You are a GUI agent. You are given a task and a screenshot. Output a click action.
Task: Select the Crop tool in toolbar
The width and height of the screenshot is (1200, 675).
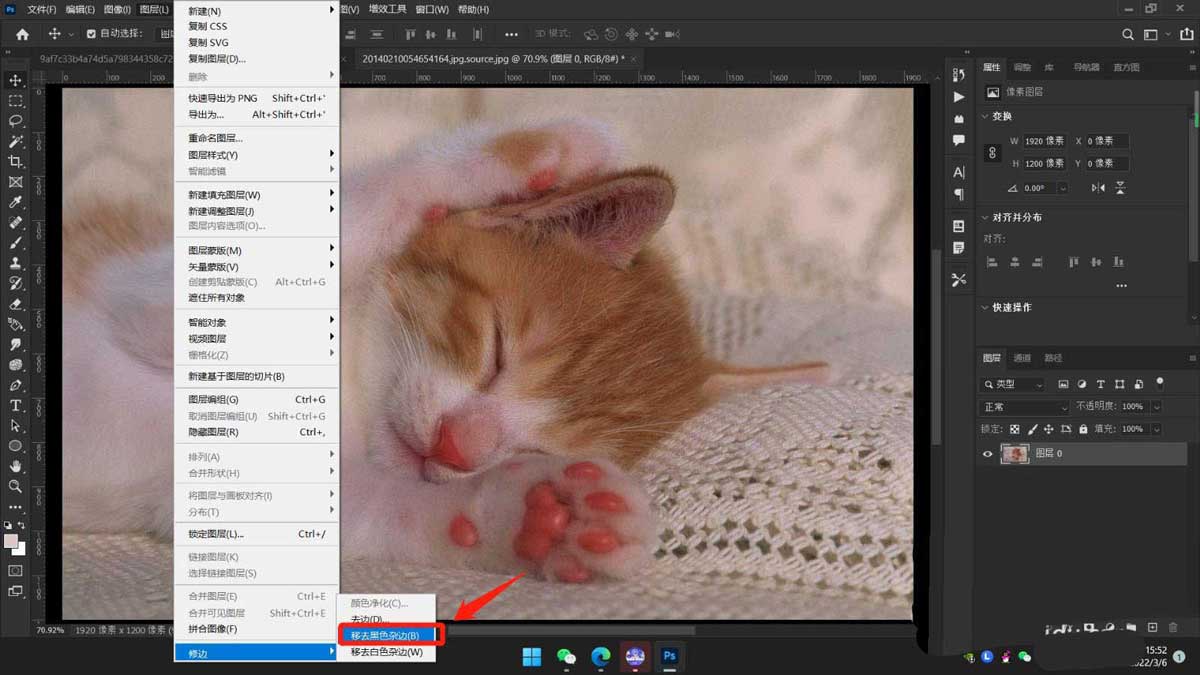[x=16, y=162]
